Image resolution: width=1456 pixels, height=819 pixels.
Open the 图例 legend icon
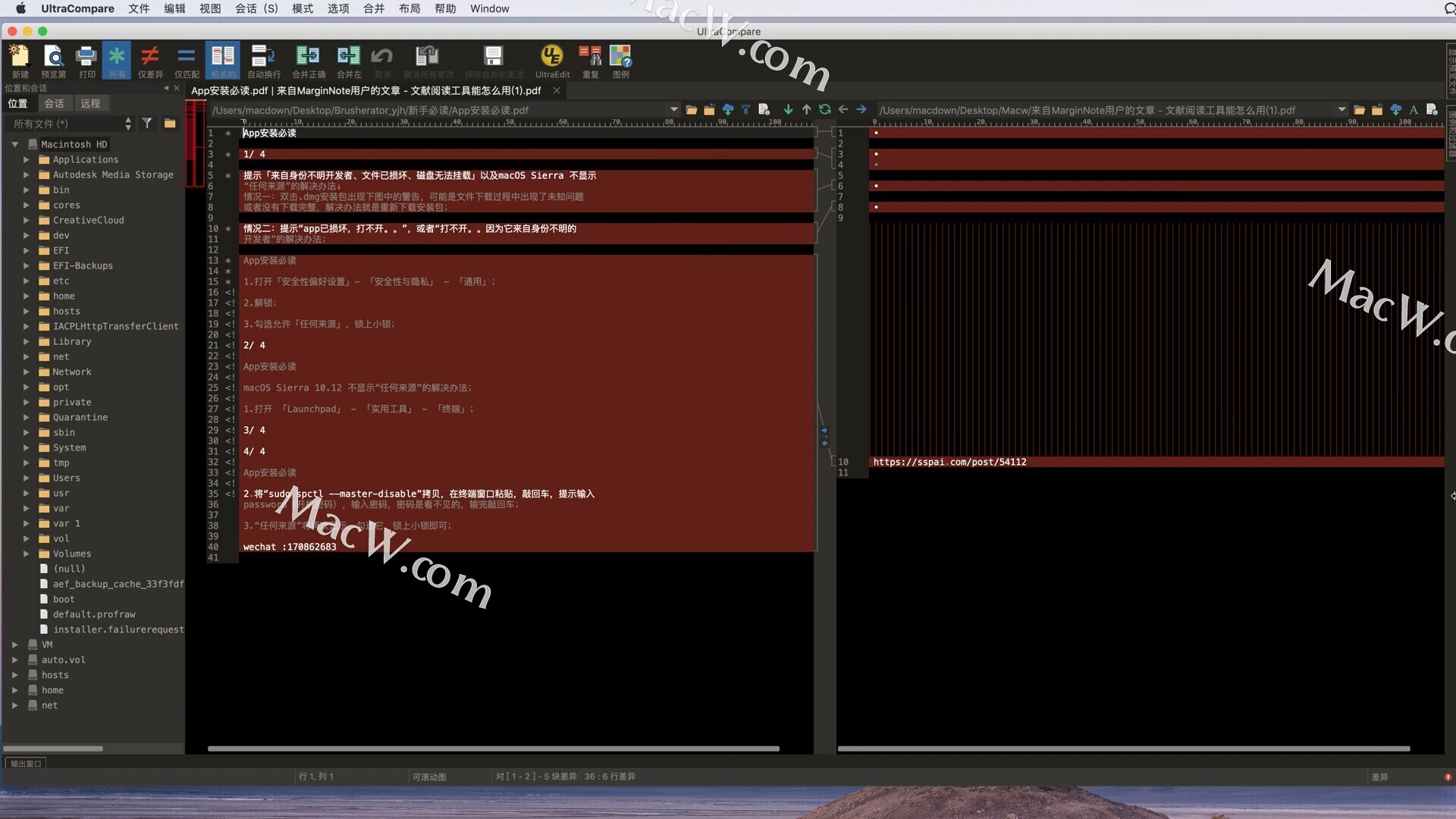pos(620,61)
